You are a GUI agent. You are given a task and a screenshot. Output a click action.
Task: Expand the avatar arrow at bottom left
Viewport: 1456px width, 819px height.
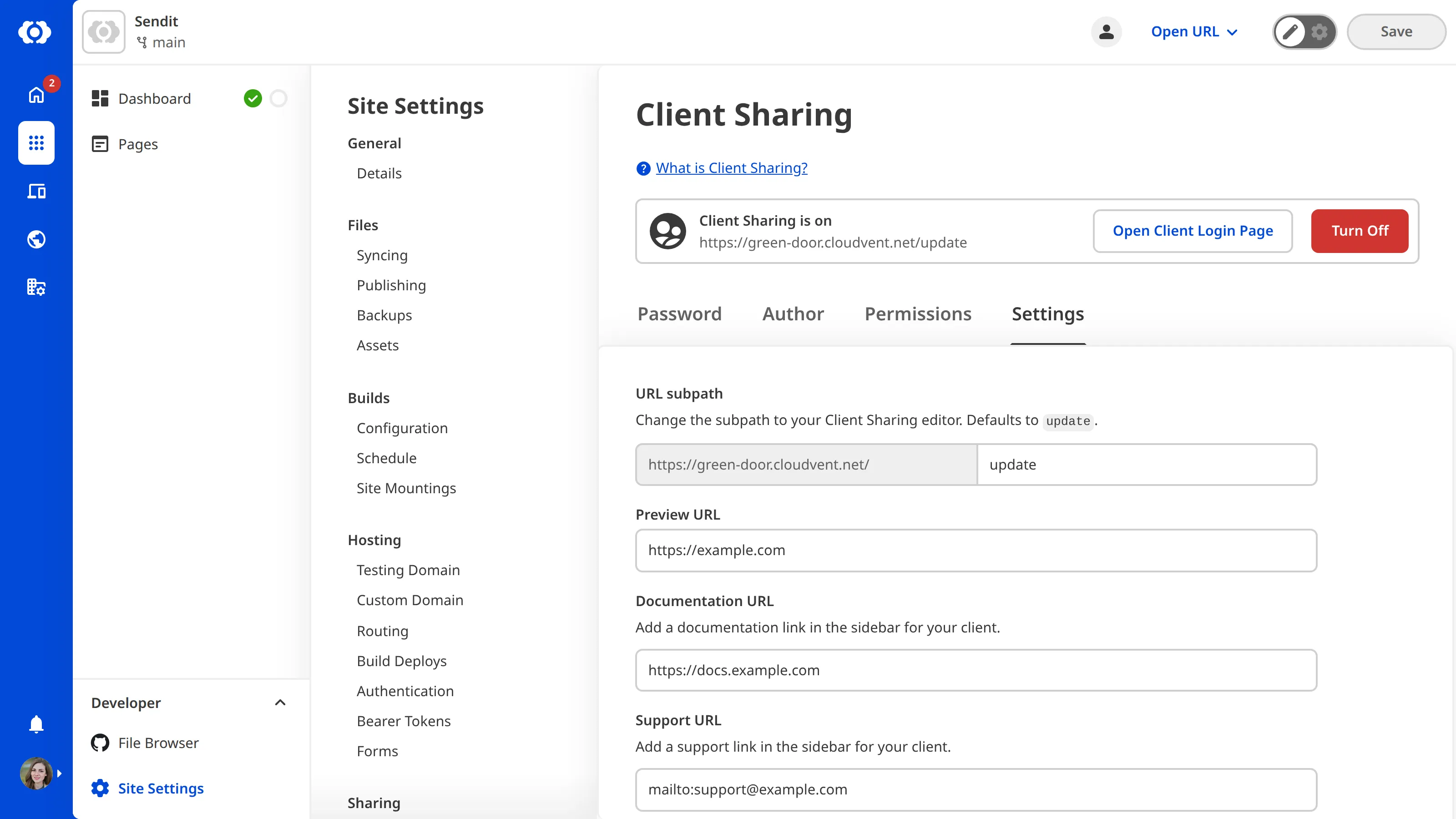(x=59, y=773)
